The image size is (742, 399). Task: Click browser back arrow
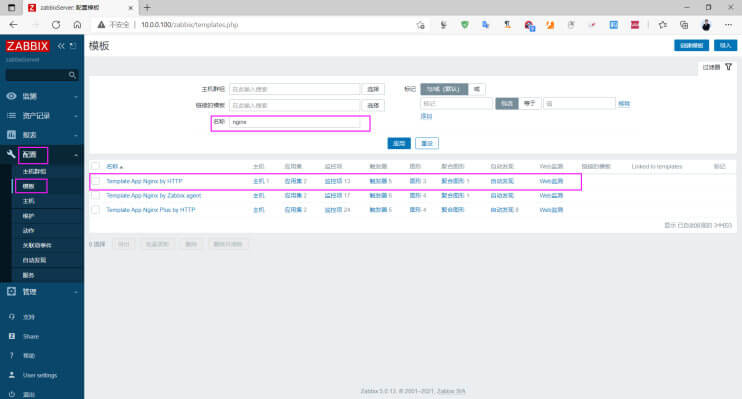(13, 25)
